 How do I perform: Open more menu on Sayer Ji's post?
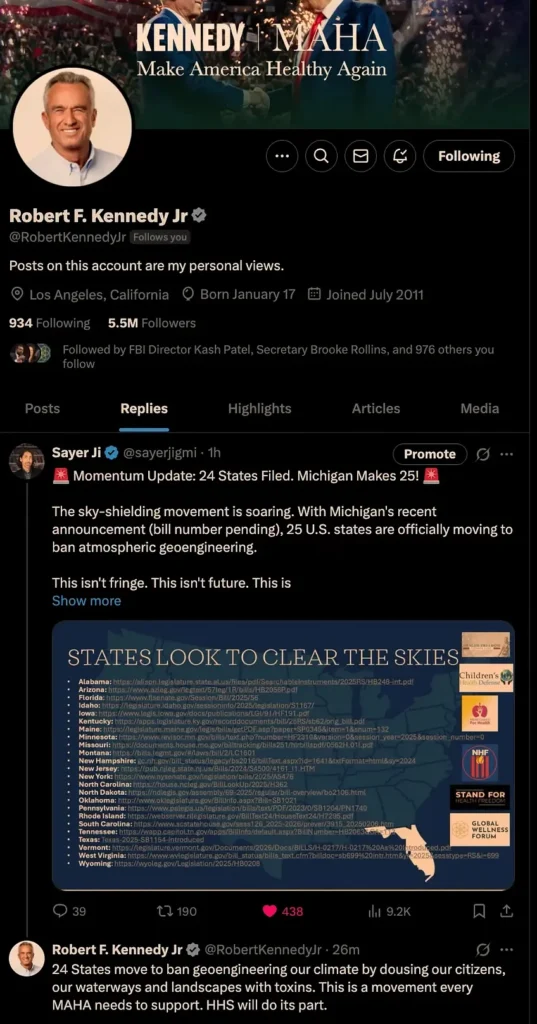point(506,454)
